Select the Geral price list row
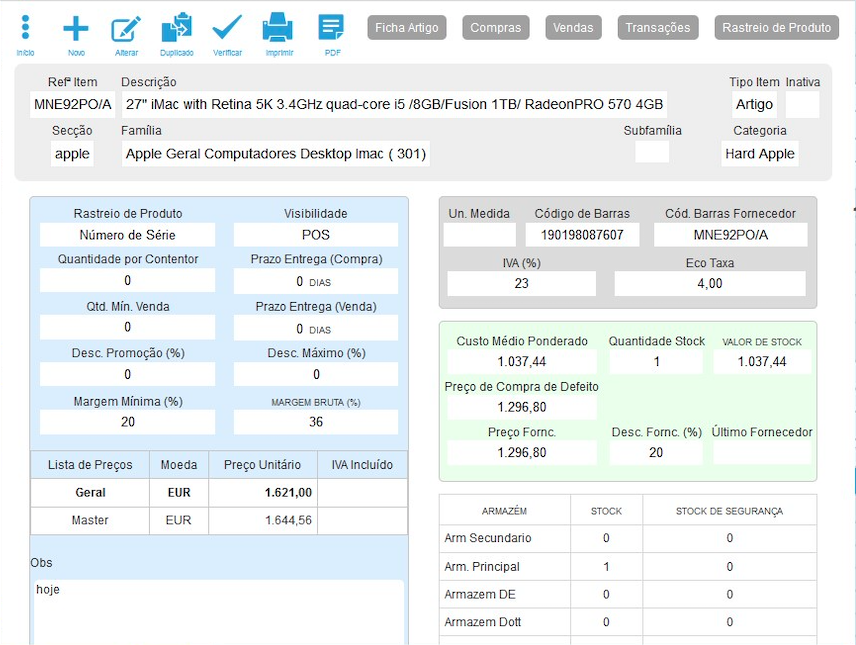 click(219, 493)
